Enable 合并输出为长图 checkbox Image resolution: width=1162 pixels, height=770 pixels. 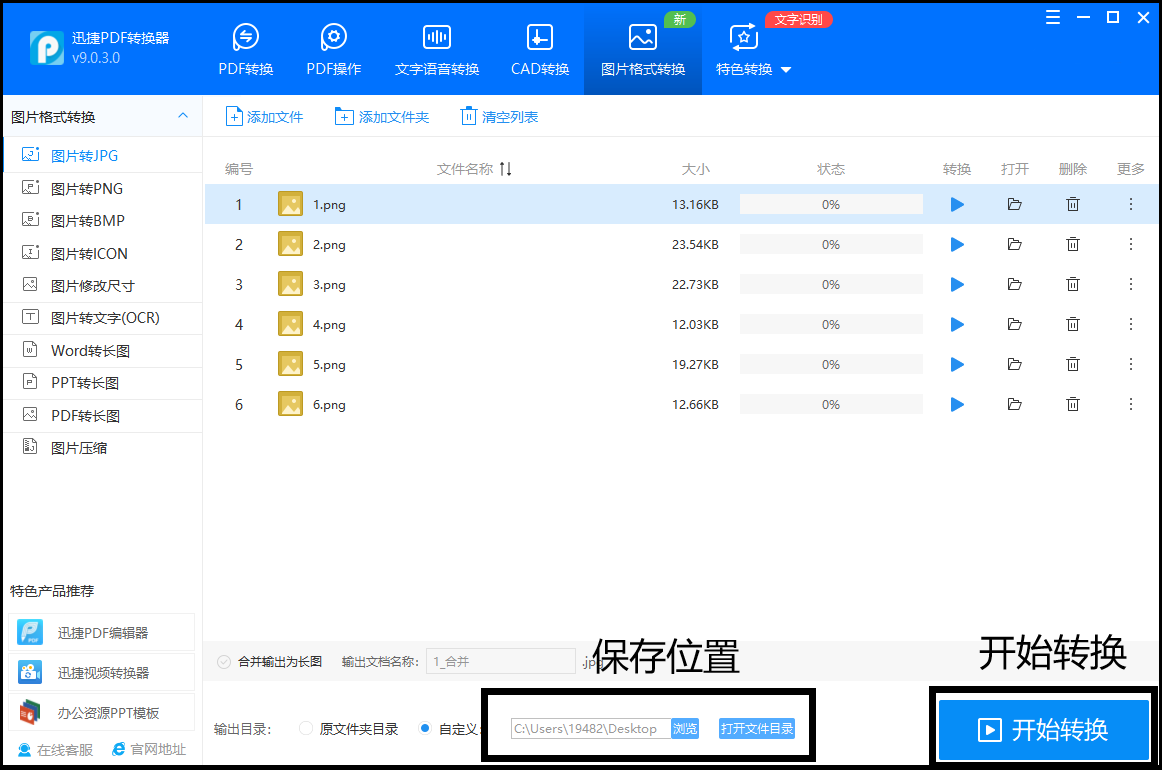224,662
